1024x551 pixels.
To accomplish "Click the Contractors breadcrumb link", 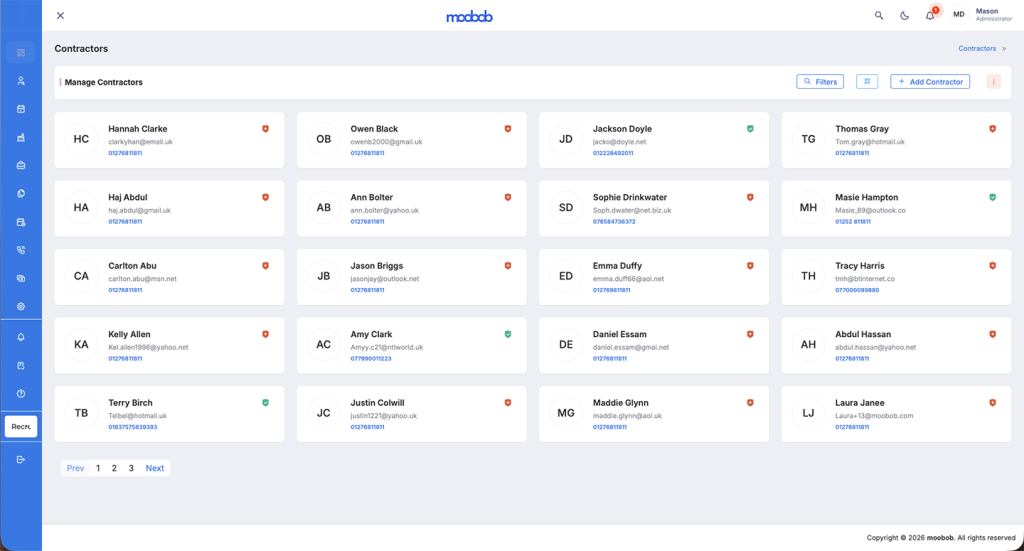I will [x=977, y=48].
